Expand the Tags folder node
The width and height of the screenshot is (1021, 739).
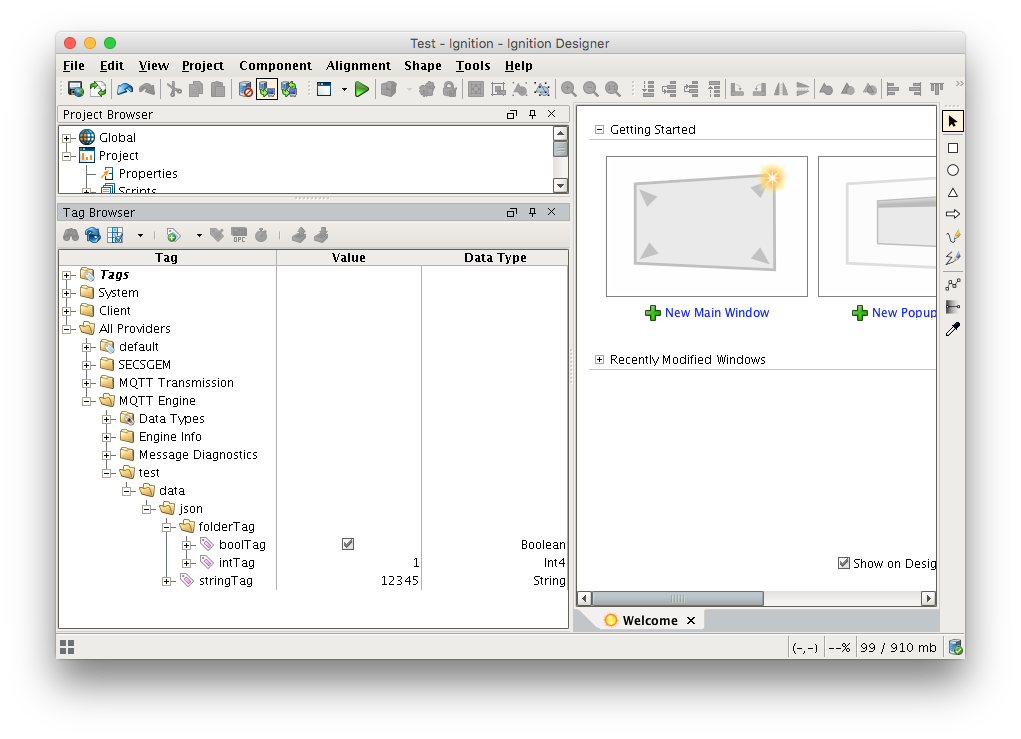66,275
